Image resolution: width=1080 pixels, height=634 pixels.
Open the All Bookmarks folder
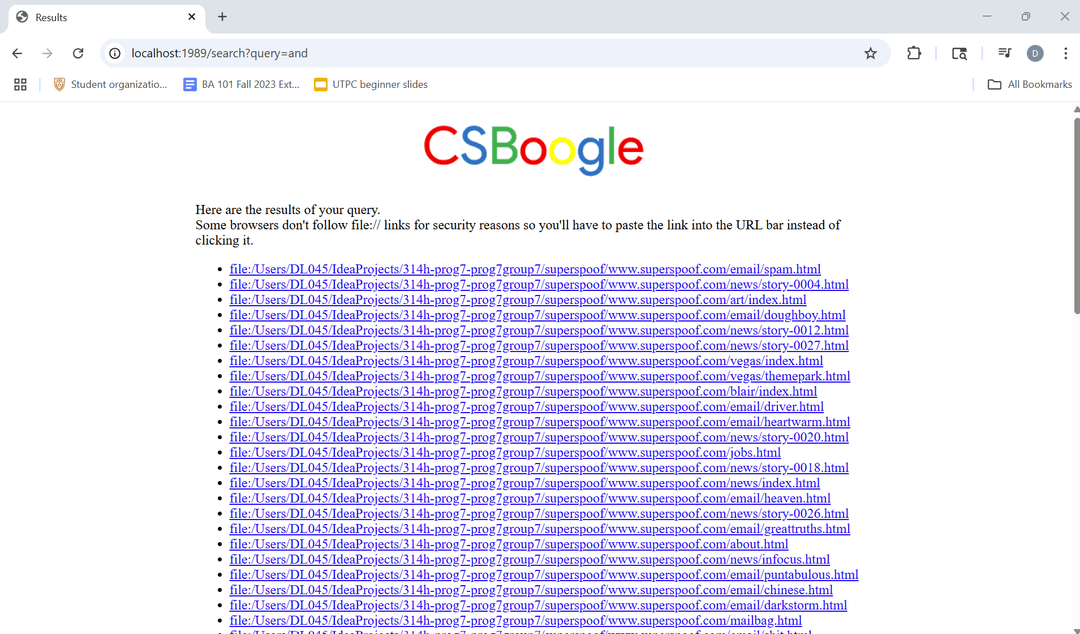pos(1030,85)
